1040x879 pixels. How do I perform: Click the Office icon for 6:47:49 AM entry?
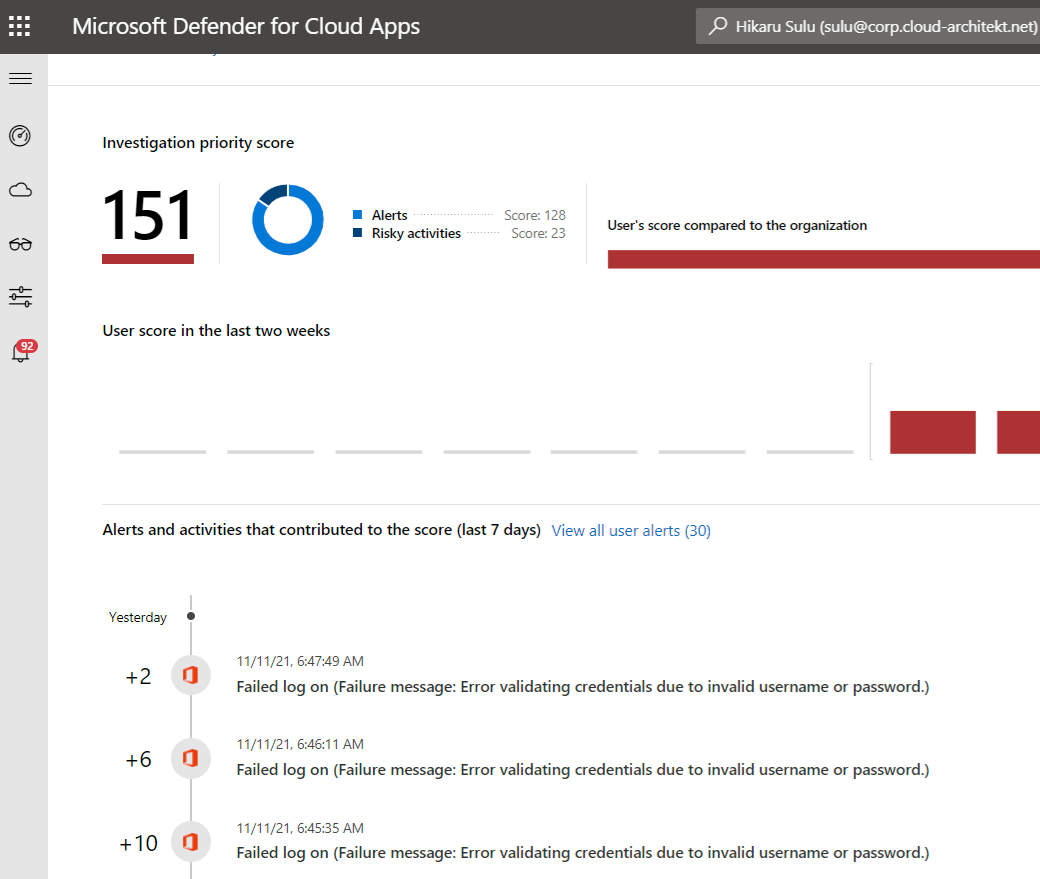pyautogui.click(x=191, y=675)
